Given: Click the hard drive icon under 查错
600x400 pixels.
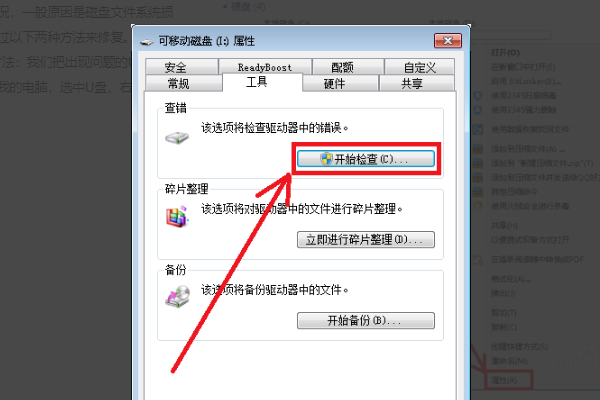Looking at the screenshot, I should [177, 138].
